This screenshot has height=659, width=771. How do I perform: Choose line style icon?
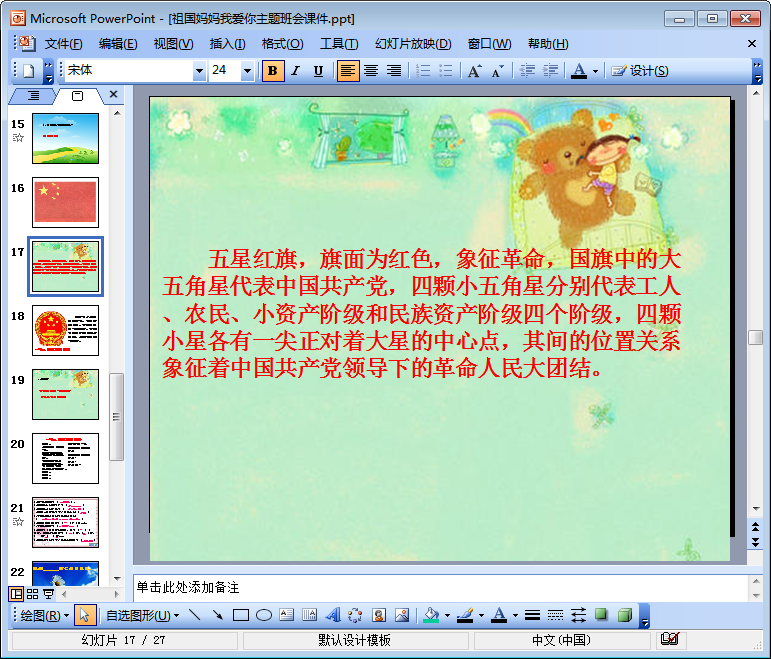(x=533, y=615)
